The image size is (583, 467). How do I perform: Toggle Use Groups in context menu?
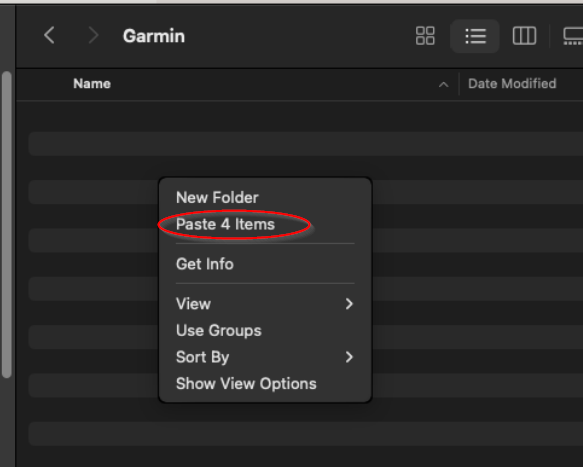[x=219, y=331]
